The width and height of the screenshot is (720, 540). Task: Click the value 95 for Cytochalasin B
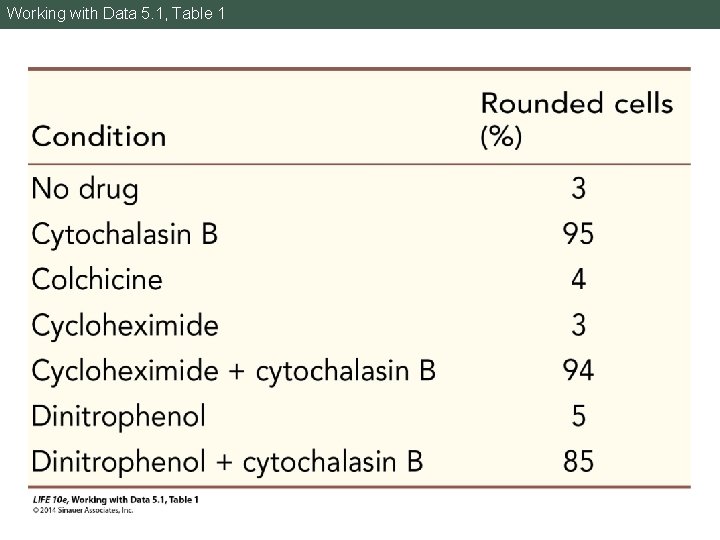coord(578,234)
